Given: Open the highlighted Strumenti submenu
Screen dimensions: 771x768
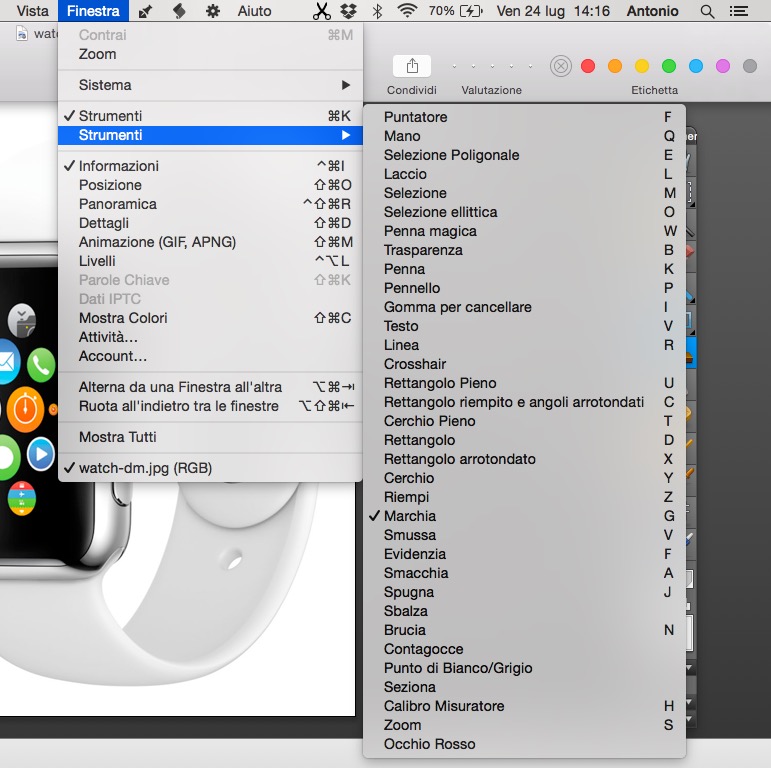Looking at the screenshot, I should tap(210, 135).
